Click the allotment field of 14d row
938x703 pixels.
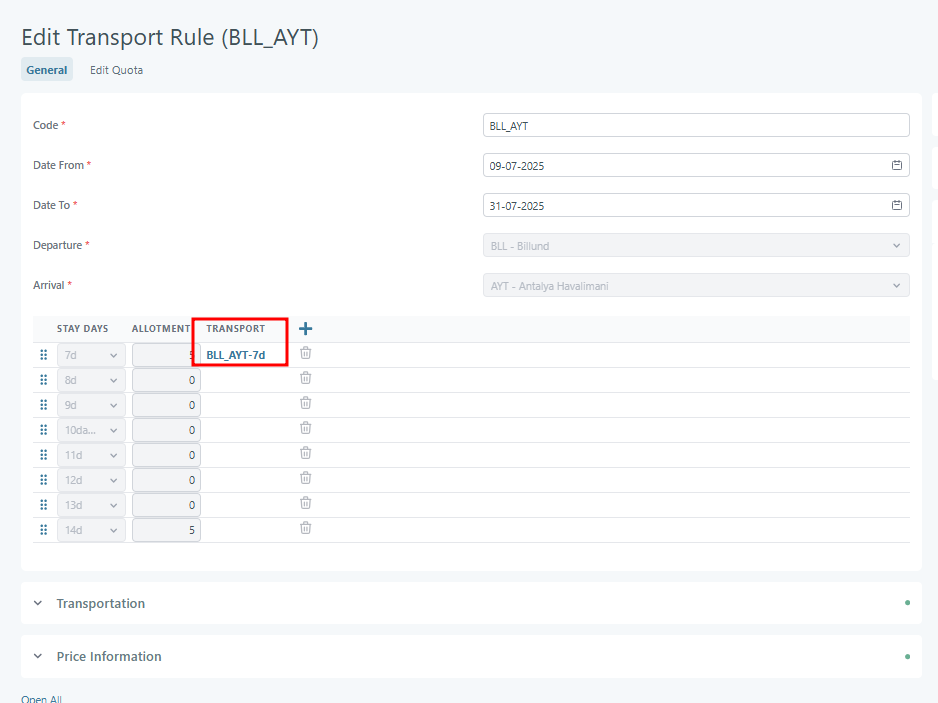[166, 530]
